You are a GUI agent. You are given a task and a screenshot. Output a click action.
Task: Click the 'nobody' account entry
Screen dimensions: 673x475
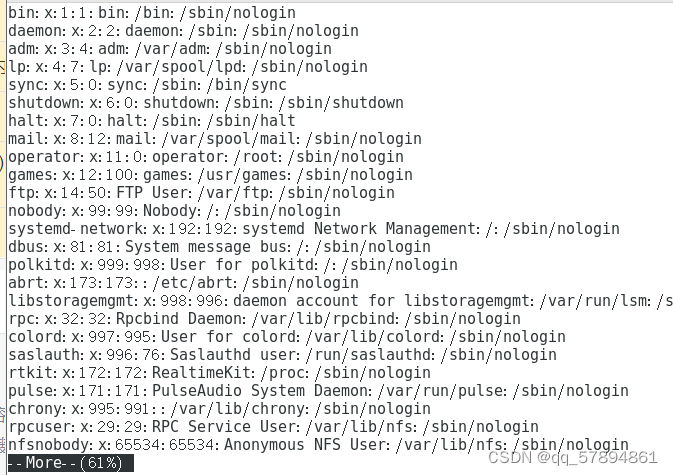174,211
